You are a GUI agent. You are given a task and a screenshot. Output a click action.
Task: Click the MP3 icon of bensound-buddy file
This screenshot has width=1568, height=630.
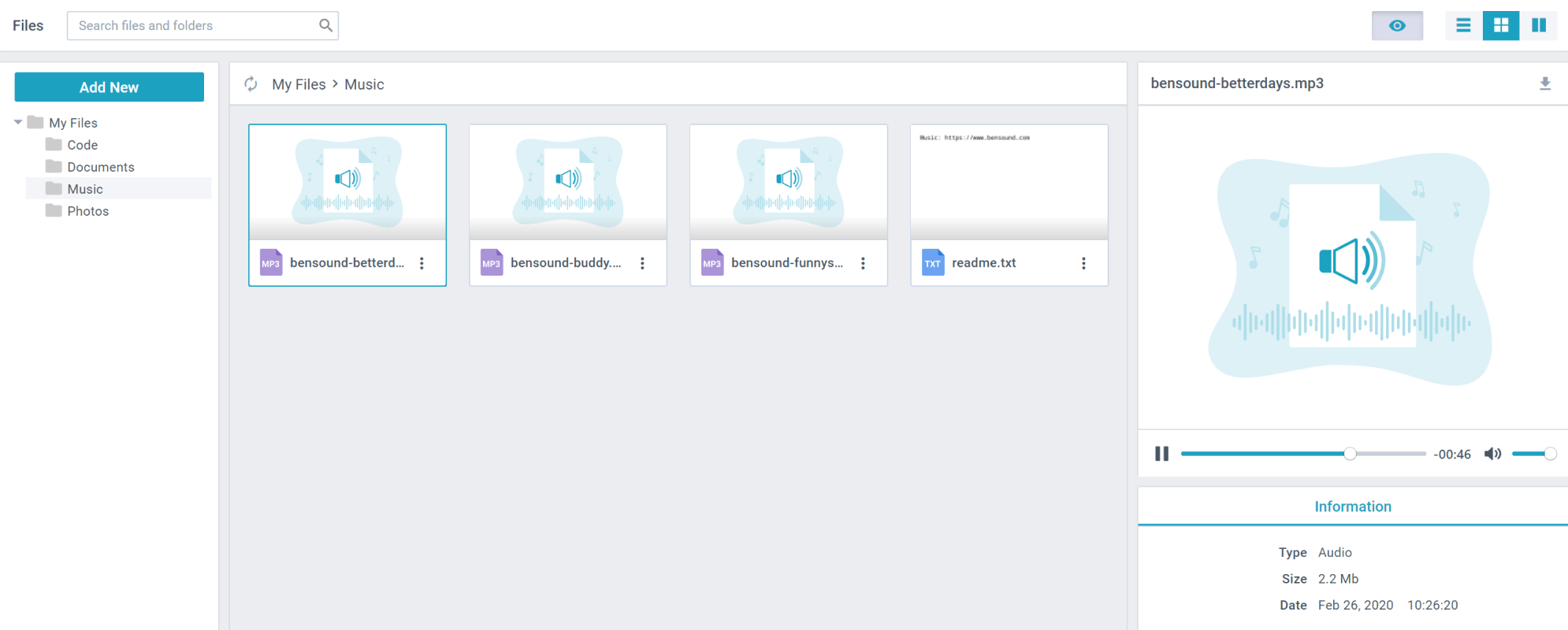492,263
